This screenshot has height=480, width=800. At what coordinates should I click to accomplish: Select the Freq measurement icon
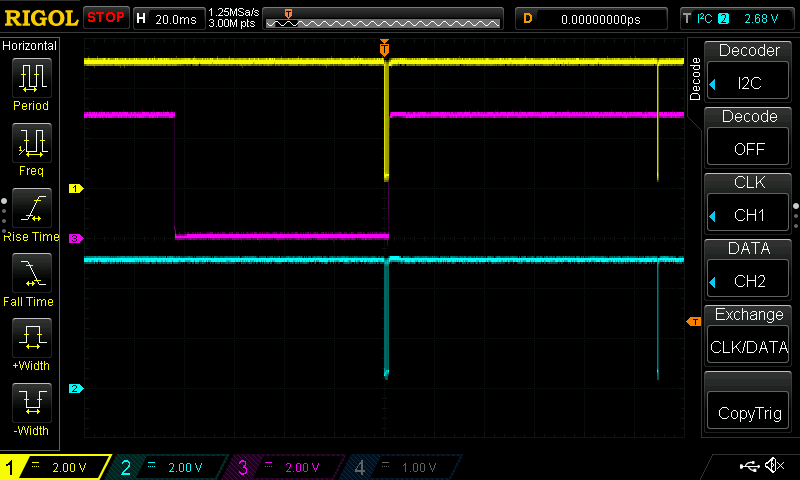pyautogui.click(x=31, y=143)
